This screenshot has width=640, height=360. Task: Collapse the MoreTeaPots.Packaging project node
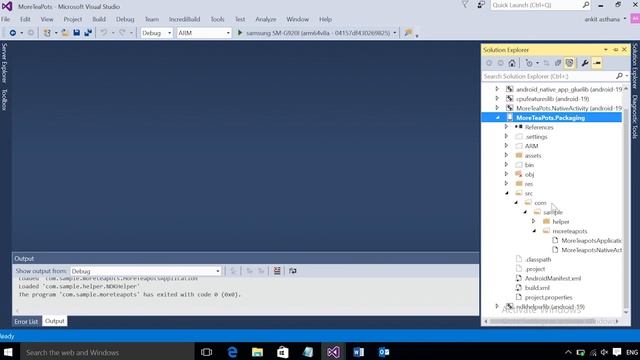pos(498,118)
